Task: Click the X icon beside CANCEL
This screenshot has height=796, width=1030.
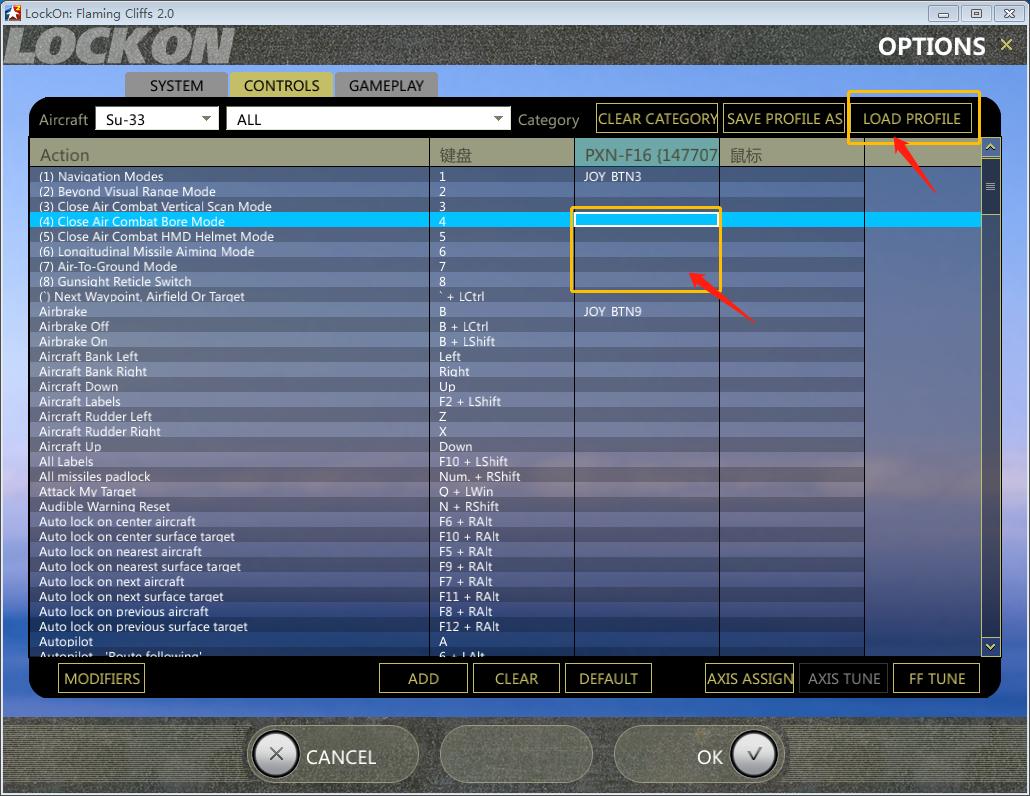Action: 276,755
